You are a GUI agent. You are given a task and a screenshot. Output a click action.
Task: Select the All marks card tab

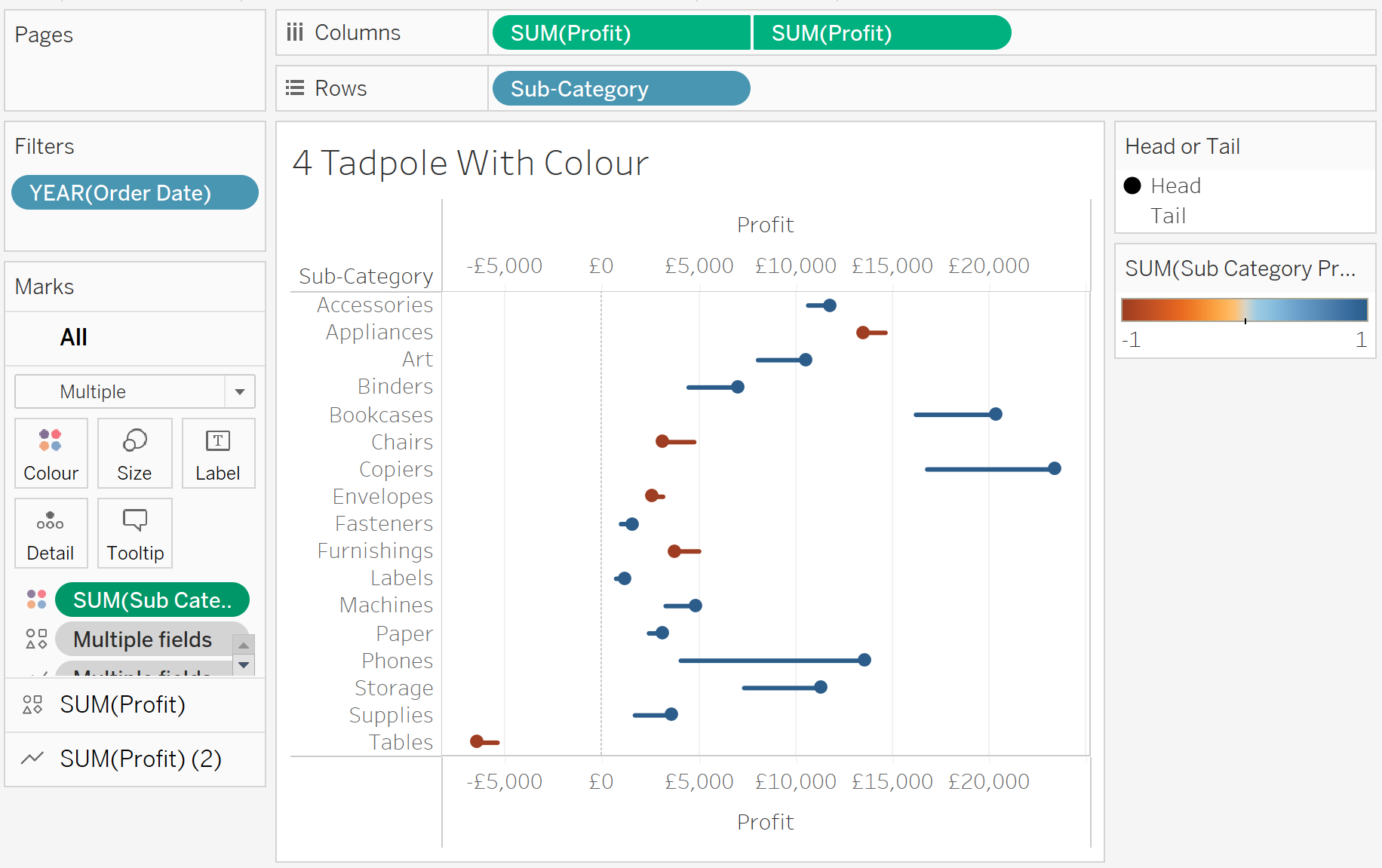click(73, 337)
